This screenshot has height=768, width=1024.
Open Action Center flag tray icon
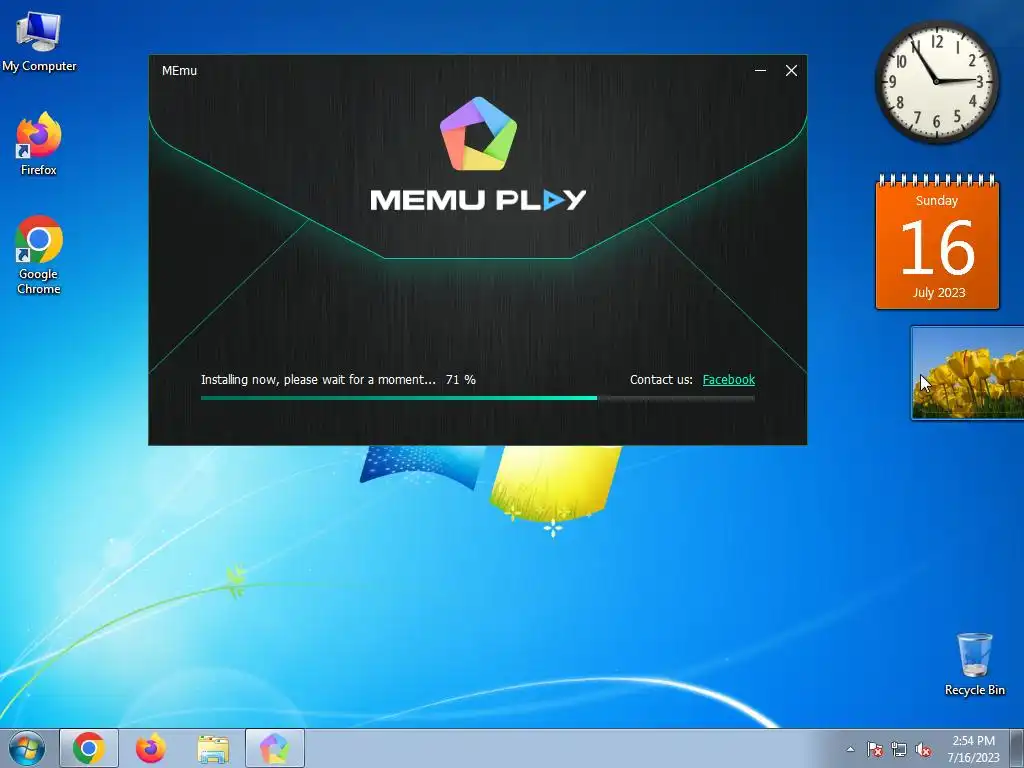click(875, 749)
